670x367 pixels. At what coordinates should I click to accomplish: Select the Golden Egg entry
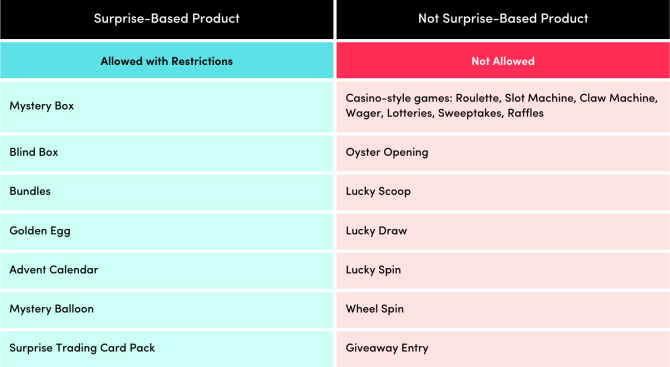tap(167, 231)
